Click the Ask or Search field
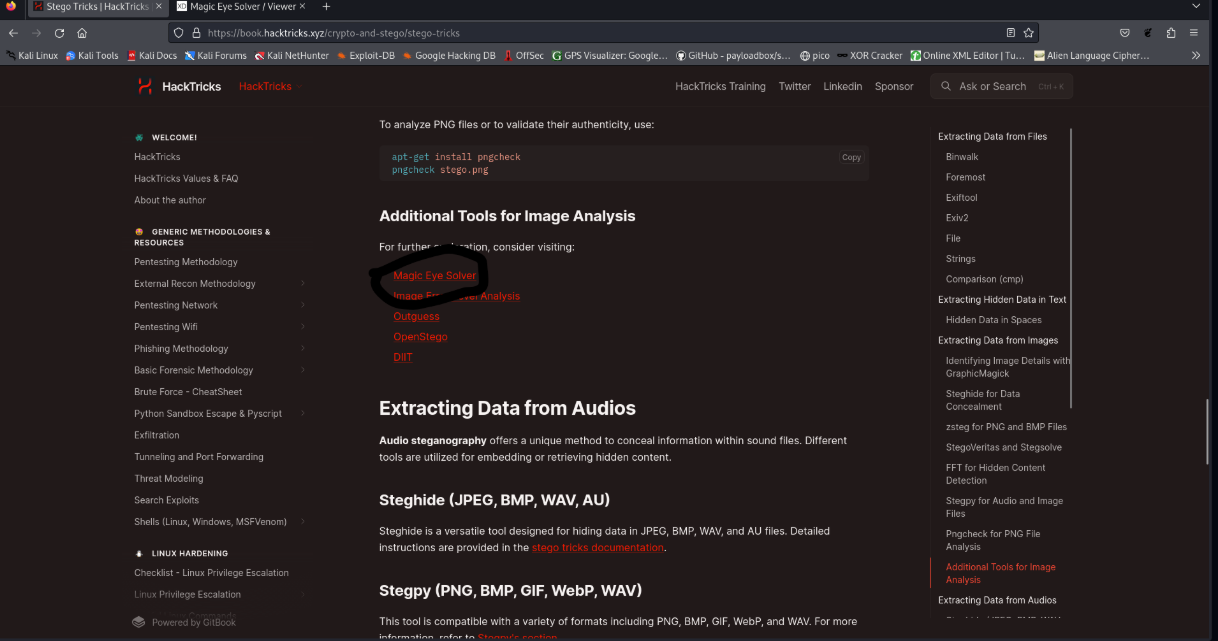This screenshot has height=641, width=1218. coord(1001,86)
